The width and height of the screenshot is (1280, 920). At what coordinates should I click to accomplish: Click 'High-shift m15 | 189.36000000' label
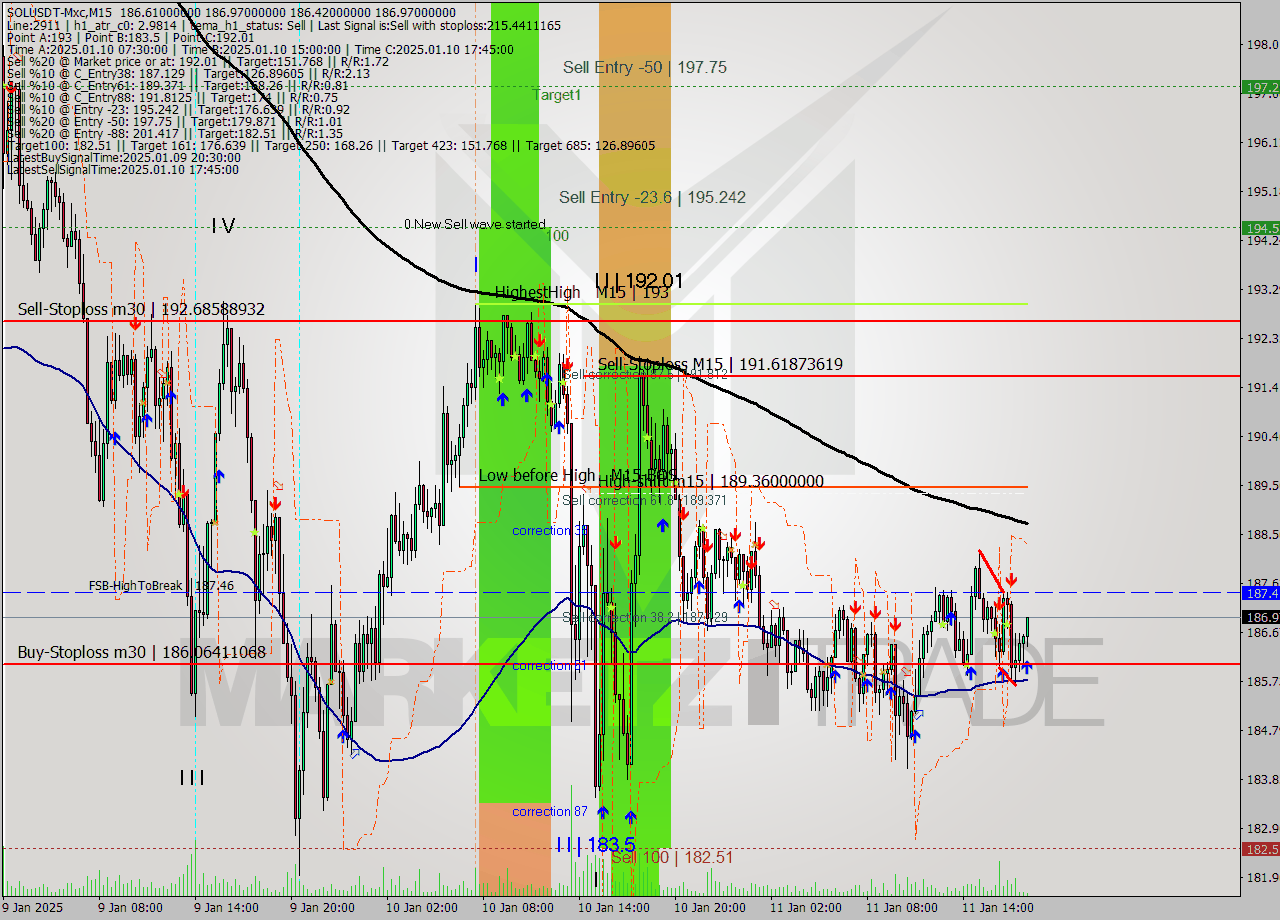point(711,481)
